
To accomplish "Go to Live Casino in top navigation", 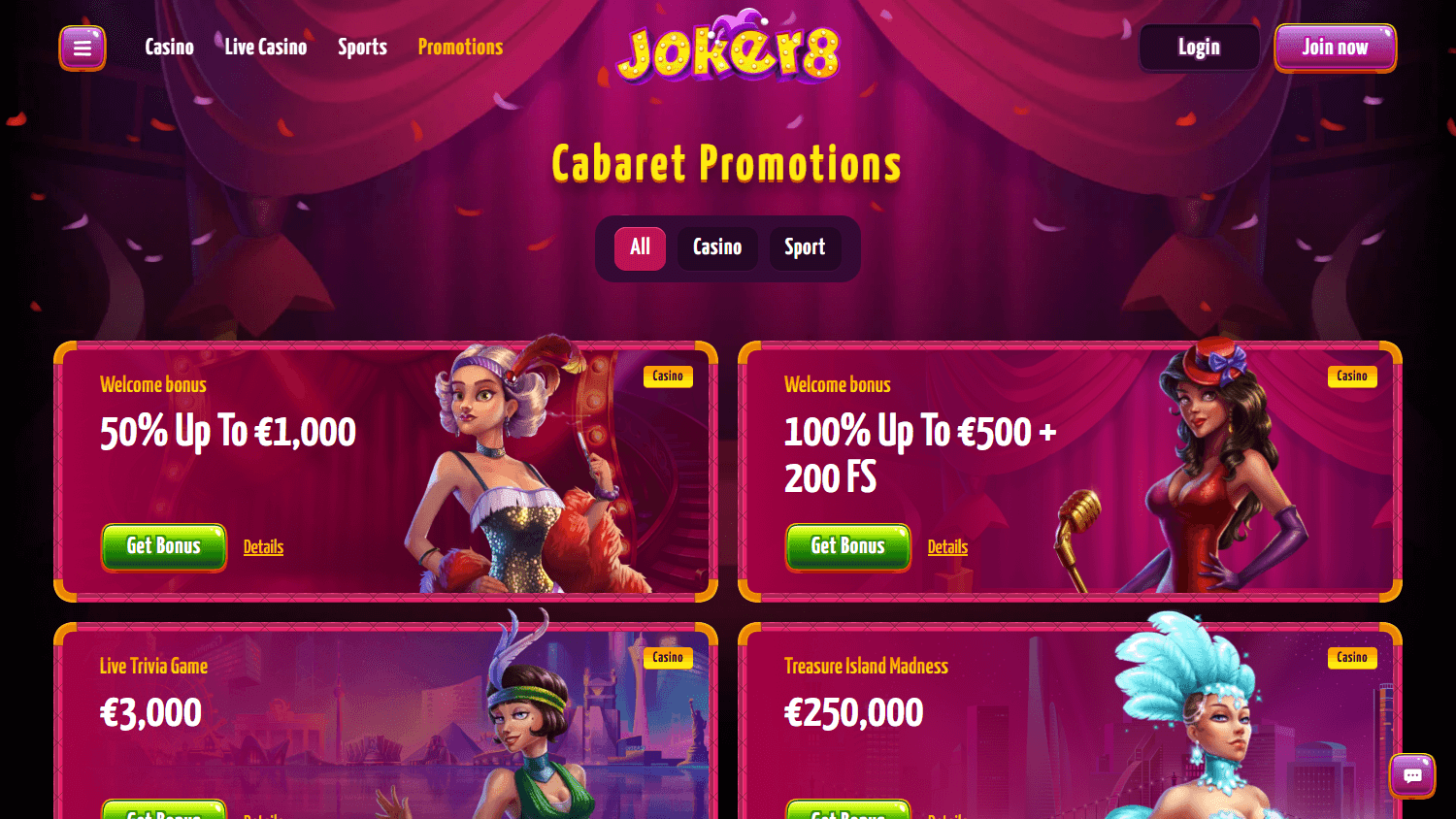I will (x=266, y=48).
